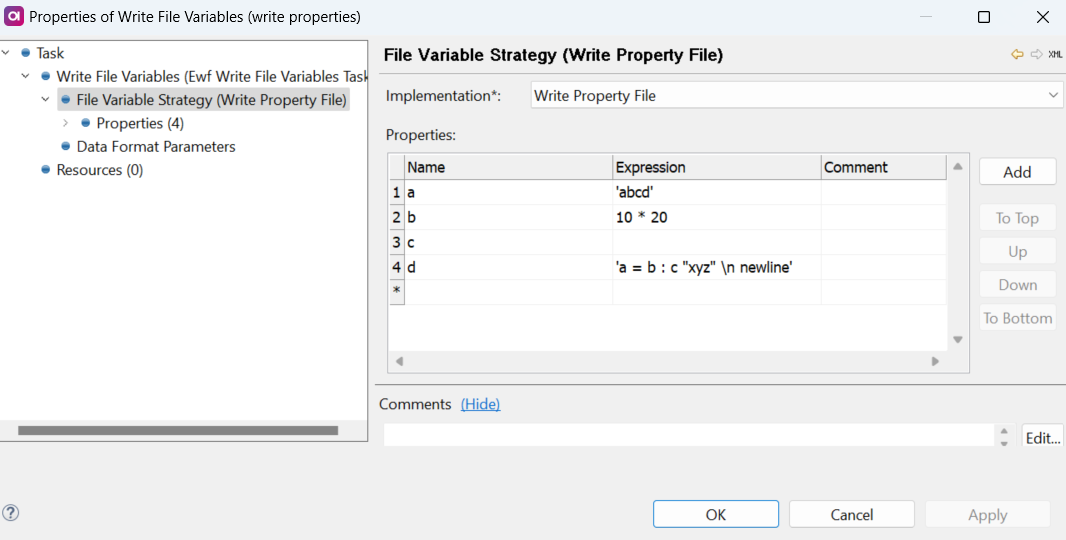Click the Add property button
The width and height of the screenshot is (1066, 540).
click(x=1017, y=172)
